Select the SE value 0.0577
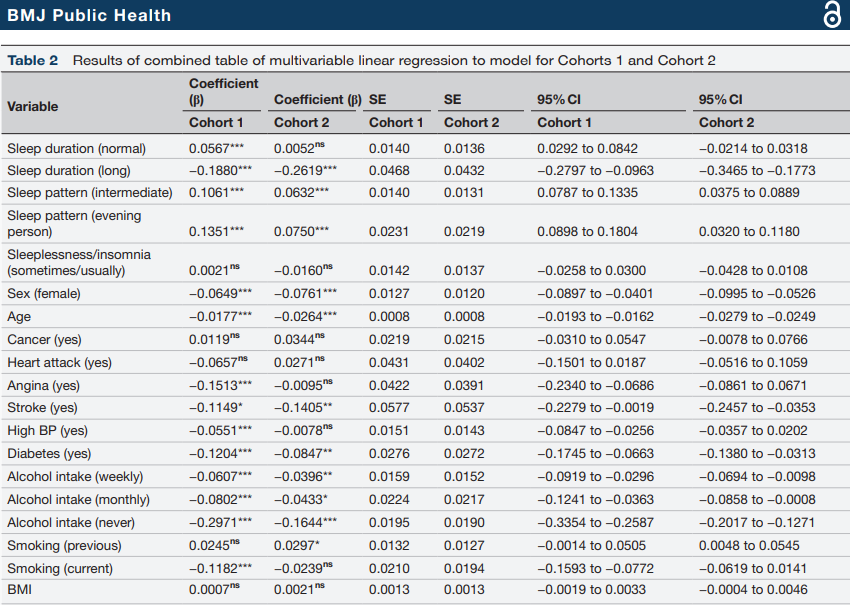 pos(389,408)
